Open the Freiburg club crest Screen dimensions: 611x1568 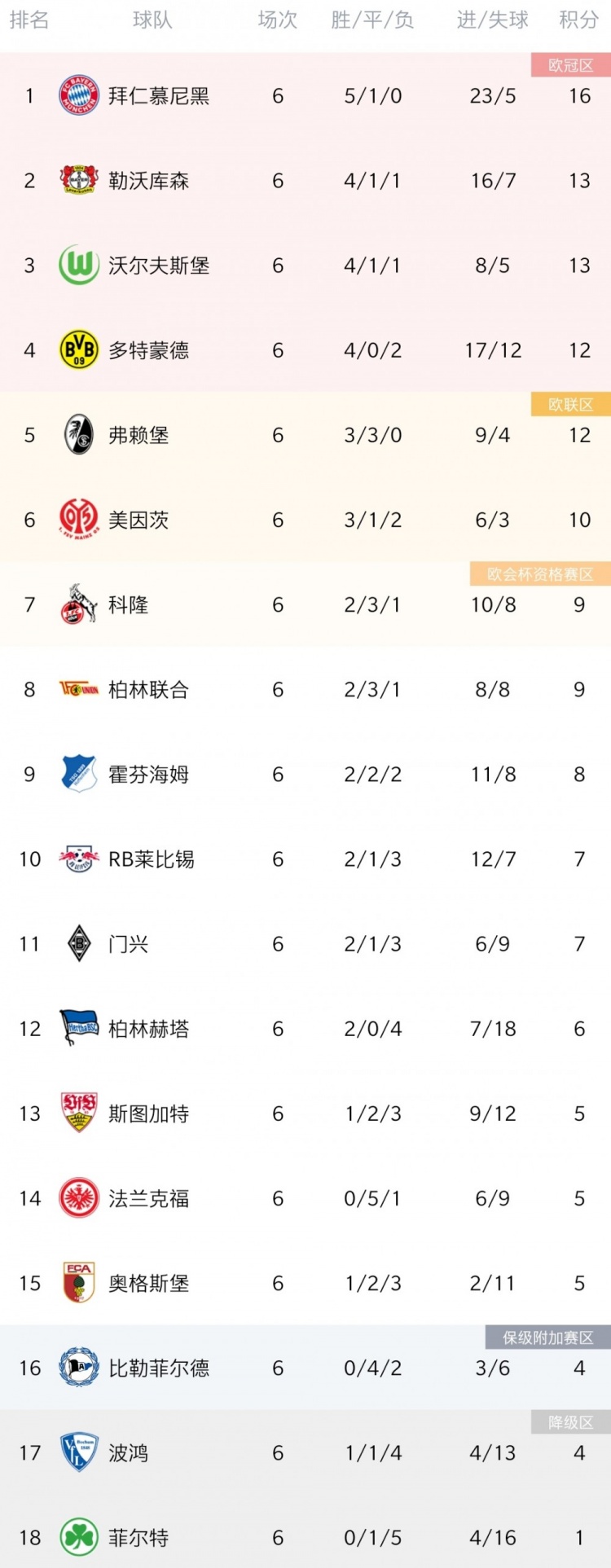coord(79,435)
